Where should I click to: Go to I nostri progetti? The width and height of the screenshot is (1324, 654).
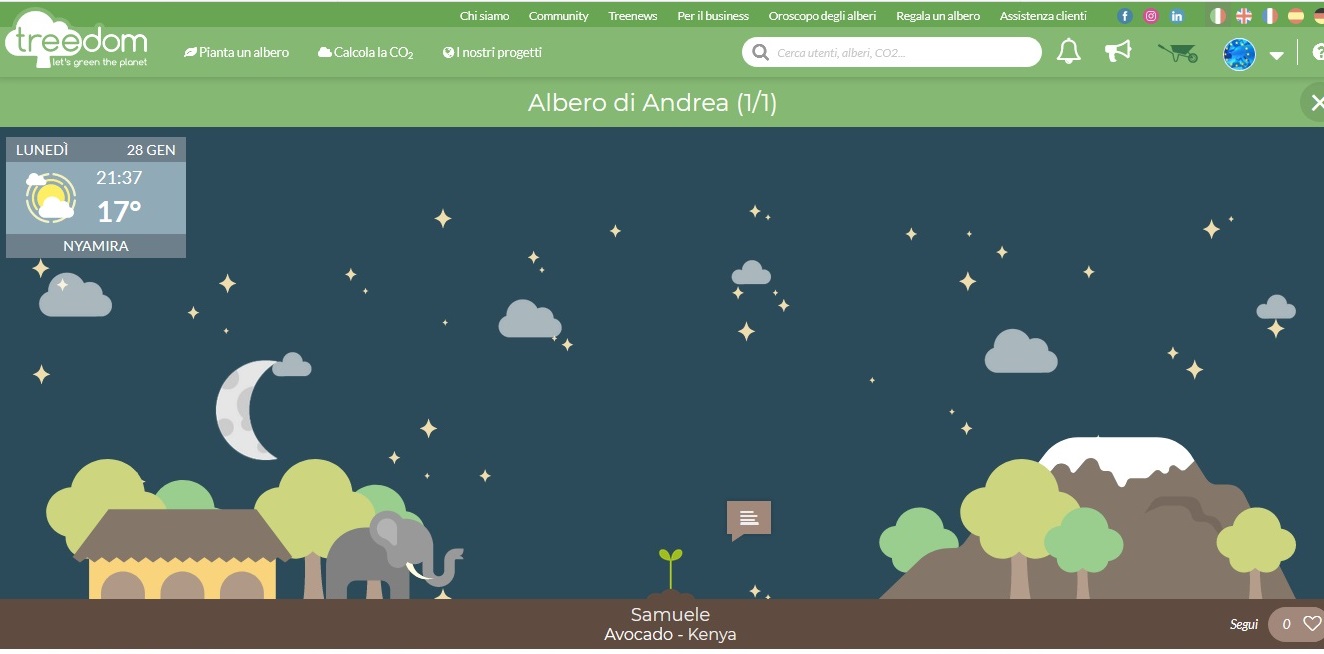(x=492, y=52)
